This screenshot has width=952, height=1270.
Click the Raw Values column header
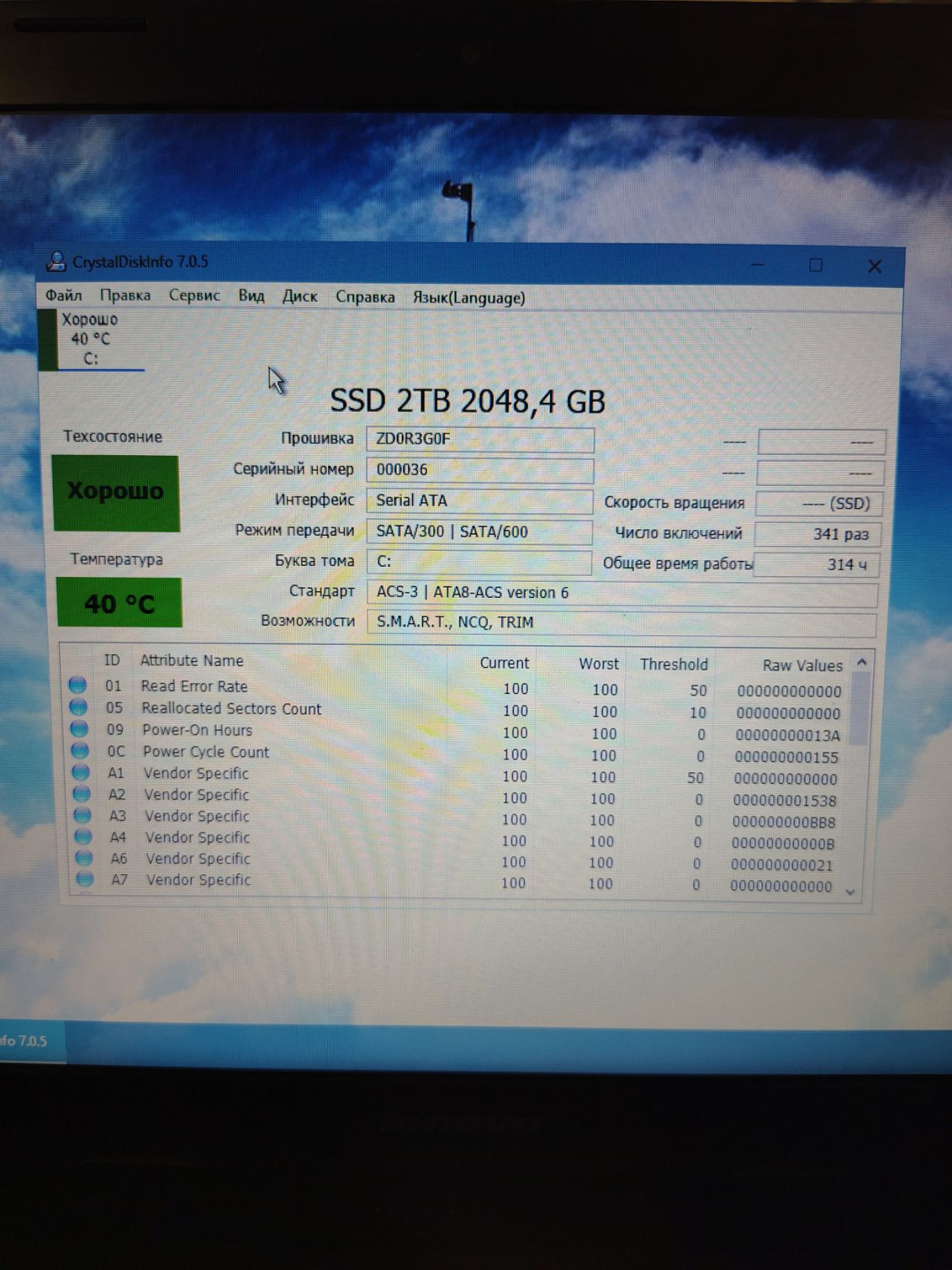tap(802, 666)
